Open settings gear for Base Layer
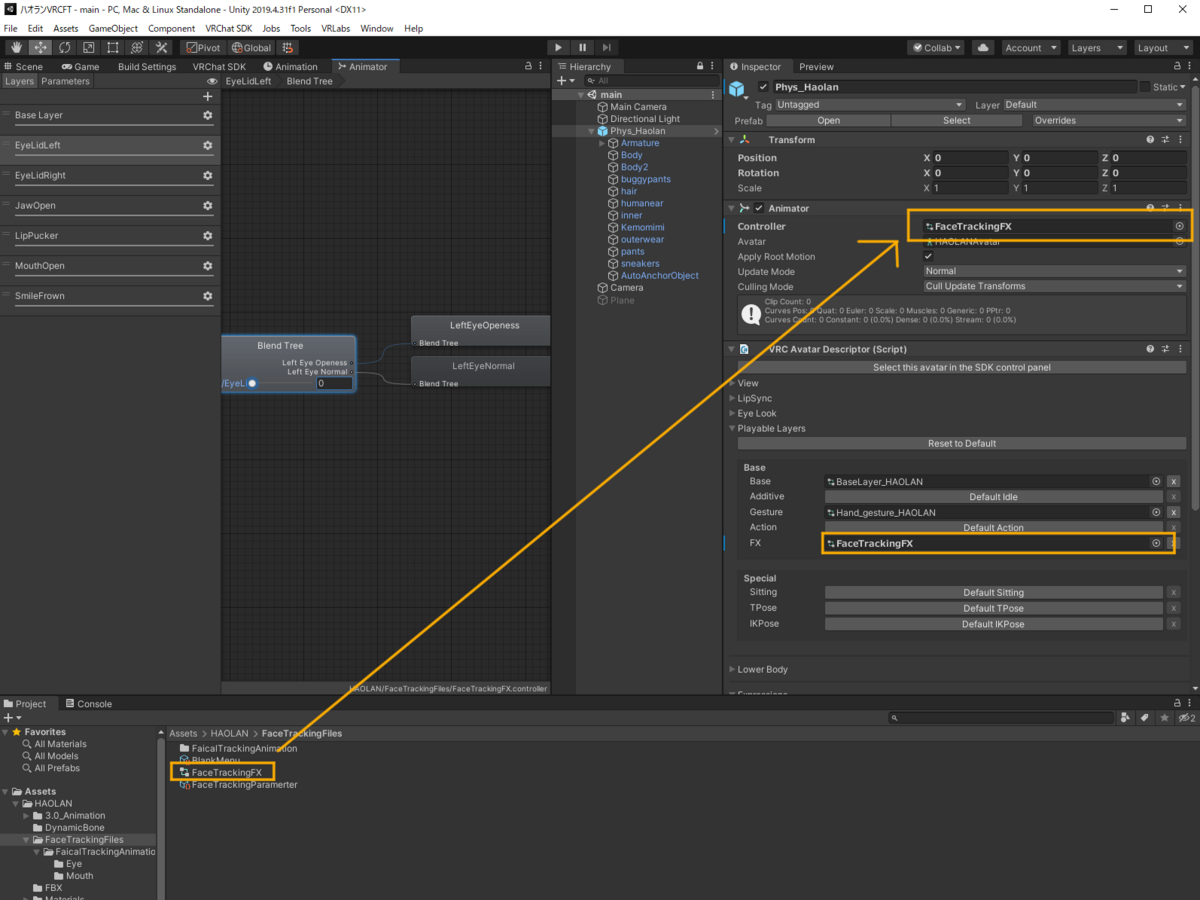 point(208,115)
